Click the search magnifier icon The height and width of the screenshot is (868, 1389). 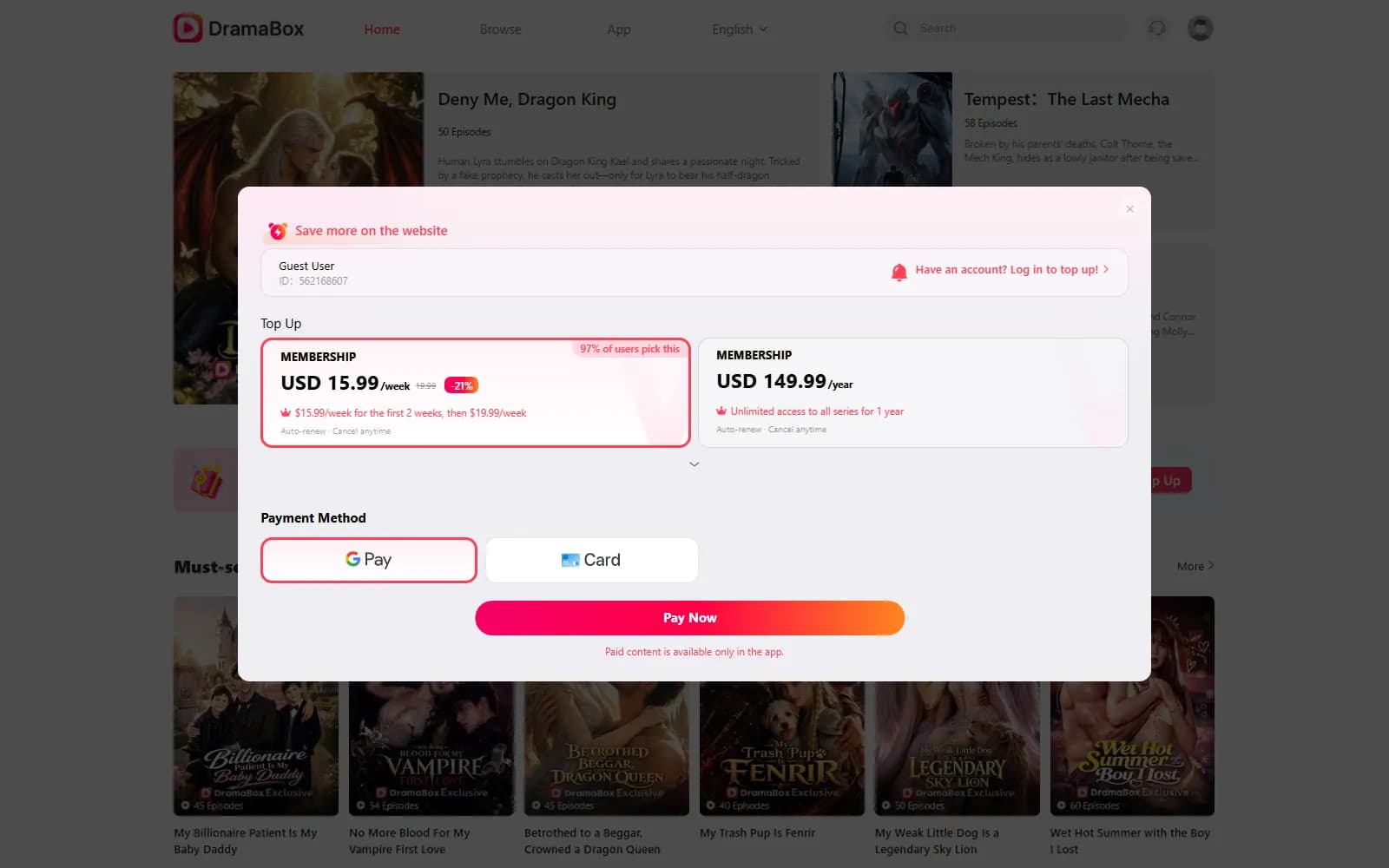pyautogui.click(x=900, y=29)
